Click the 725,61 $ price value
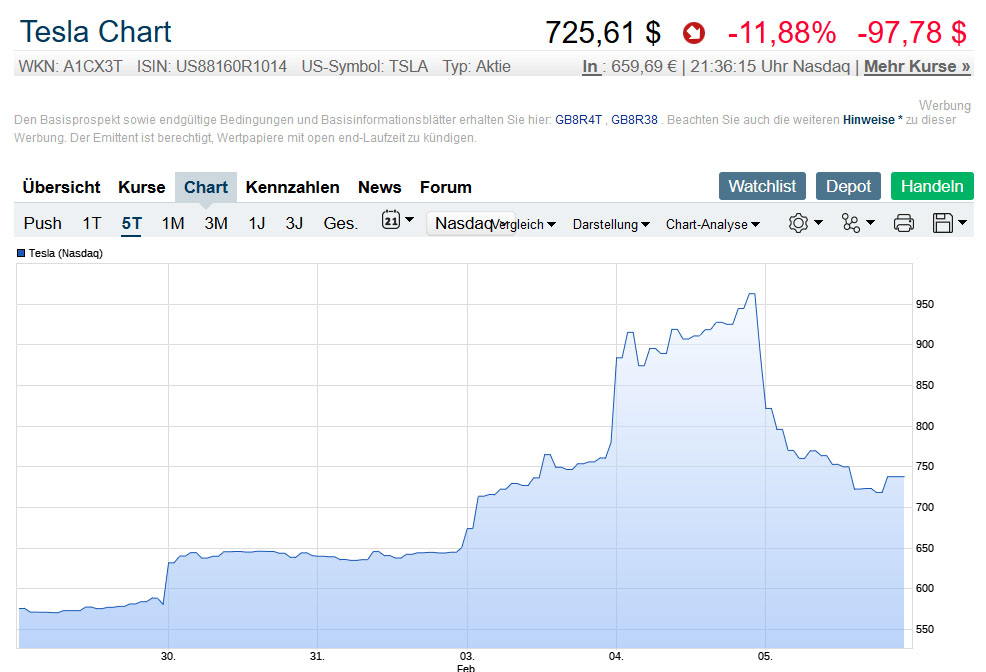The image size is (986, 672). point(602,33)
